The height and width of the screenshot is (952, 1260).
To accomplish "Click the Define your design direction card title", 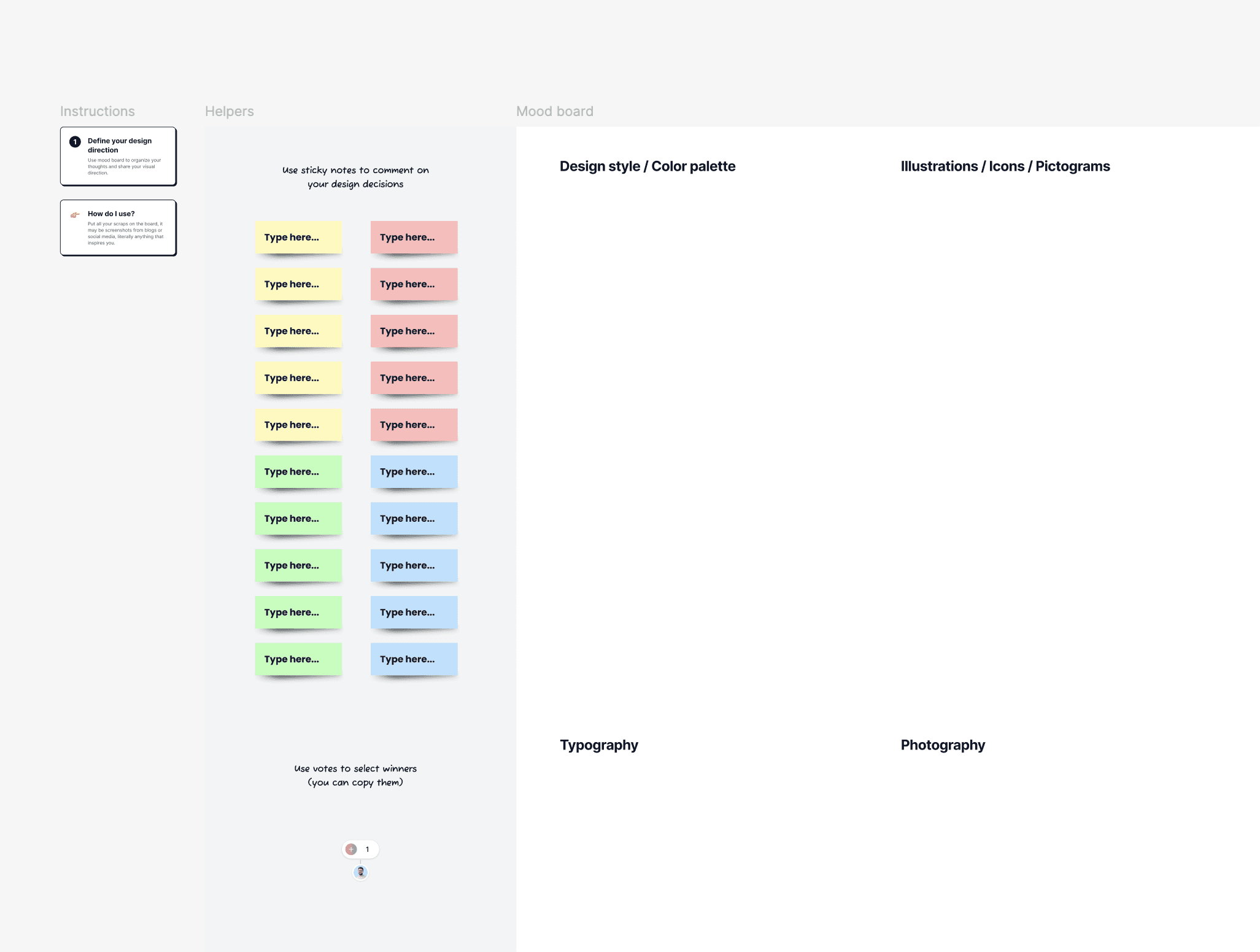I will point(120,145).
